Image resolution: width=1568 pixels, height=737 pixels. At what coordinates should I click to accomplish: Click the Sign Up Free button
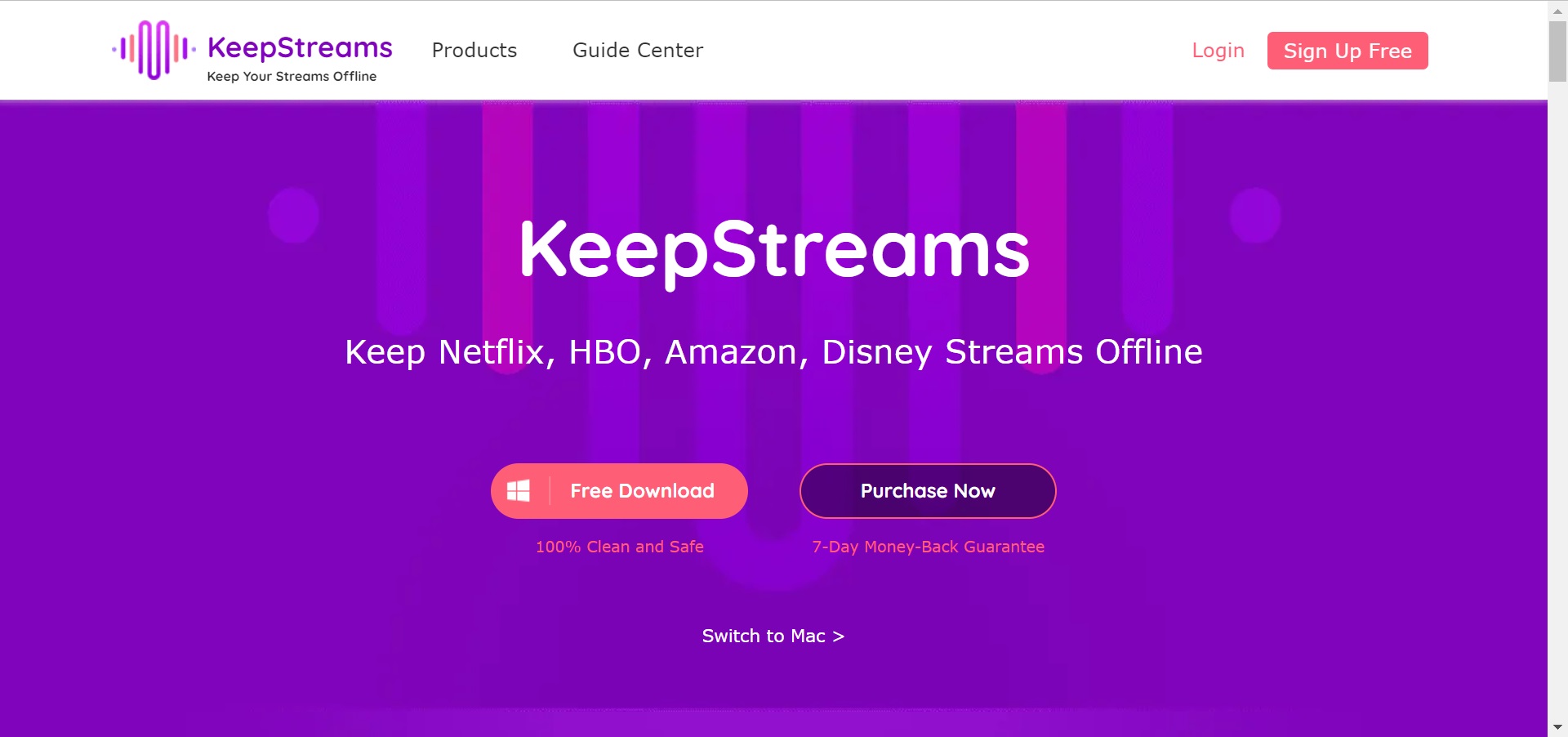point(1347,51)
